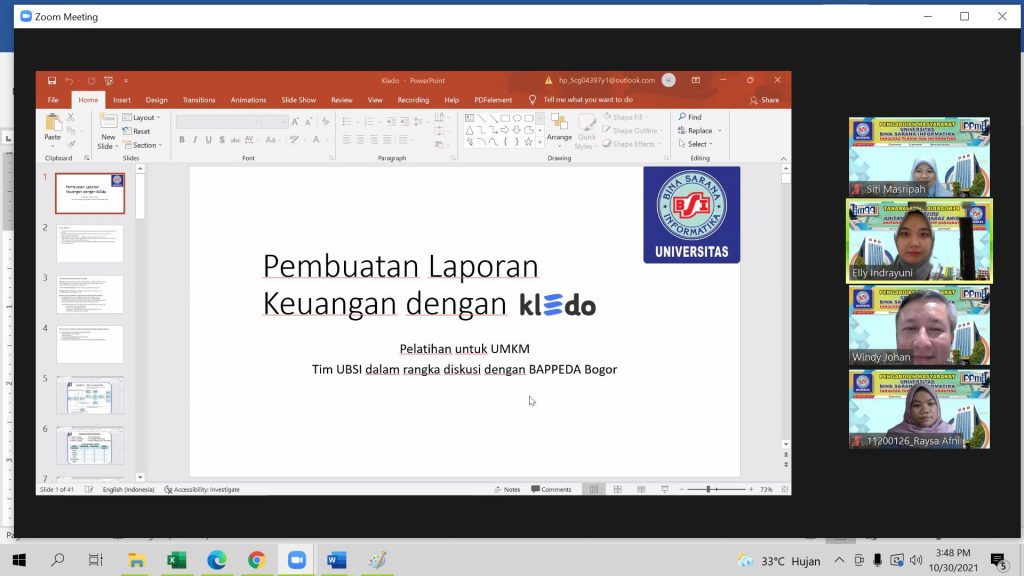
Task: Collapse the ribbon with chevron arrow
Action: click(783, 159)
